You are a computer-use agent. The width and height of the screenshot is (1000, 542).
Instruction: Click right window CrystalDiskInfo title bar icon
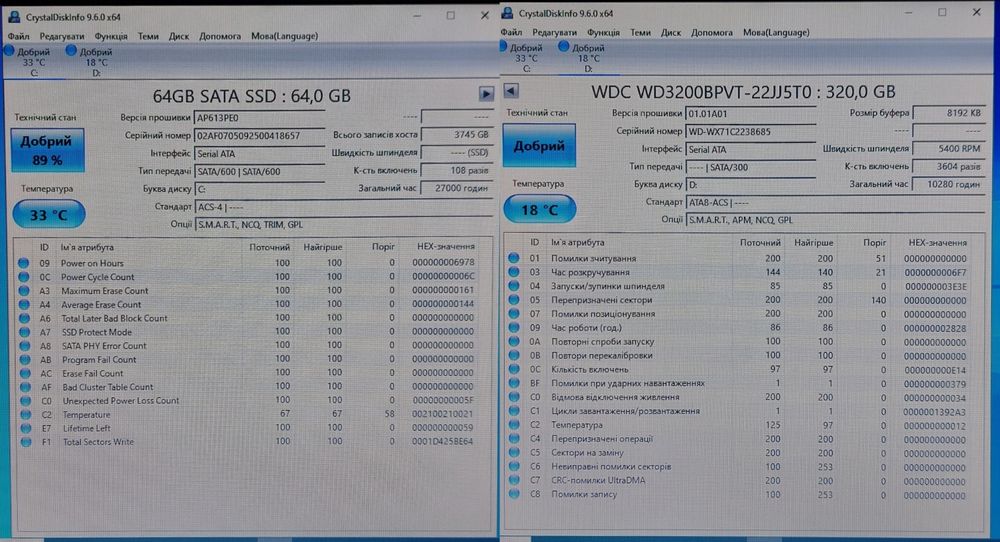[507, 13]
